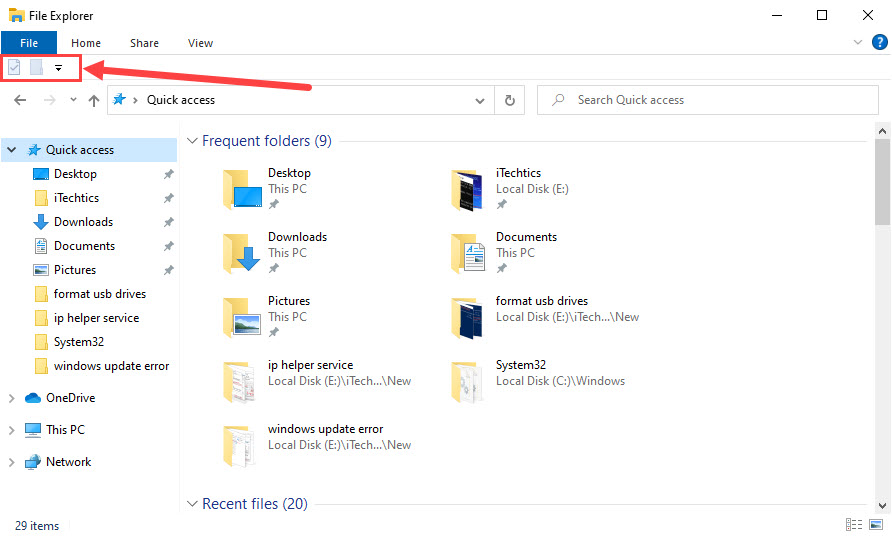The height and width of the screenshot is (538, 892).
Task: Collapse the Frequent folders section
Action: point(192,141)
